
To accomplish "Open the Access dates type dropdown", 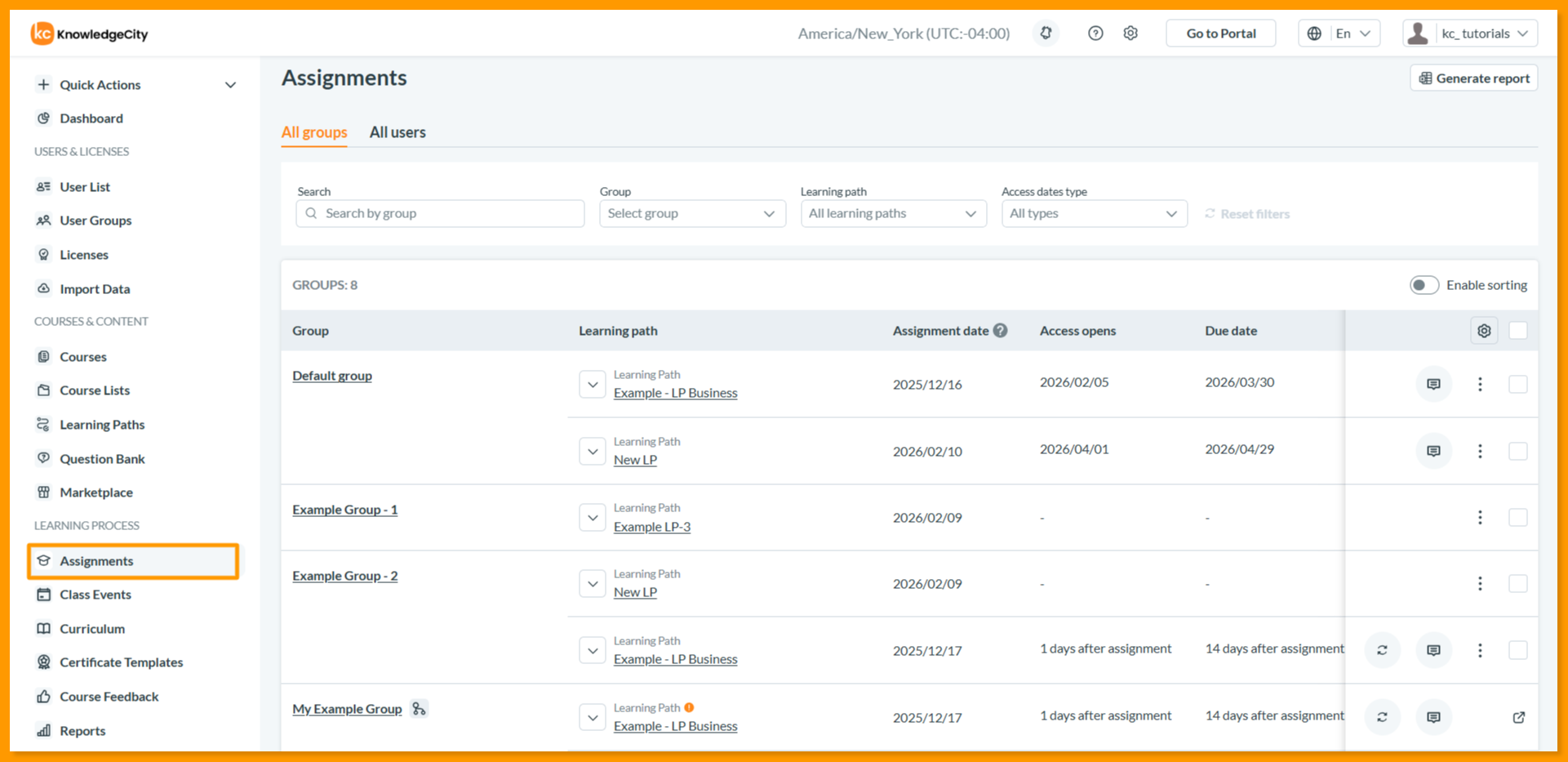I will tap(1095, 213).
